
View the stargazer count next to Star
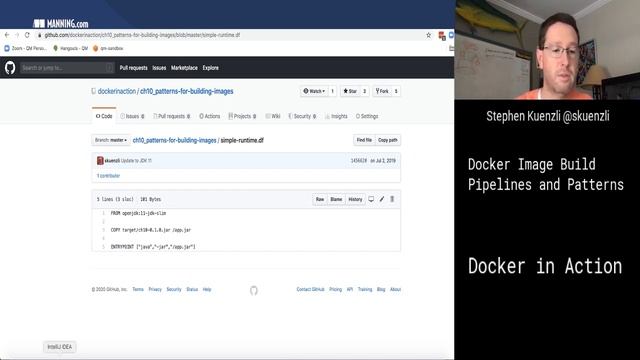(364, 91)
